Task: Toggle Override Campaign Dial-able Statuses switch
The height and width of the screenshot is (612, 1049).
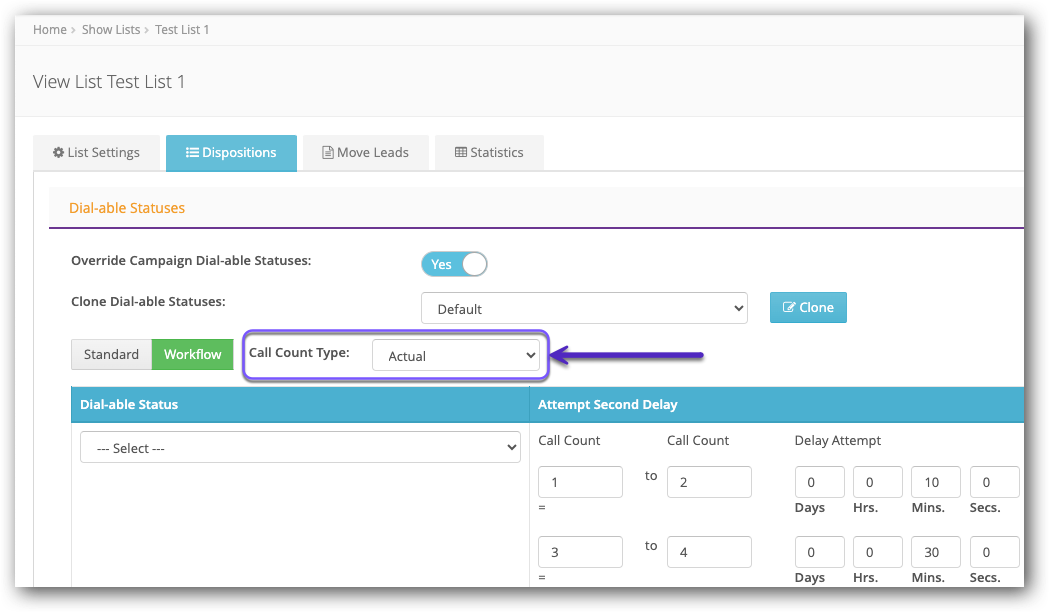Action: 454,264
